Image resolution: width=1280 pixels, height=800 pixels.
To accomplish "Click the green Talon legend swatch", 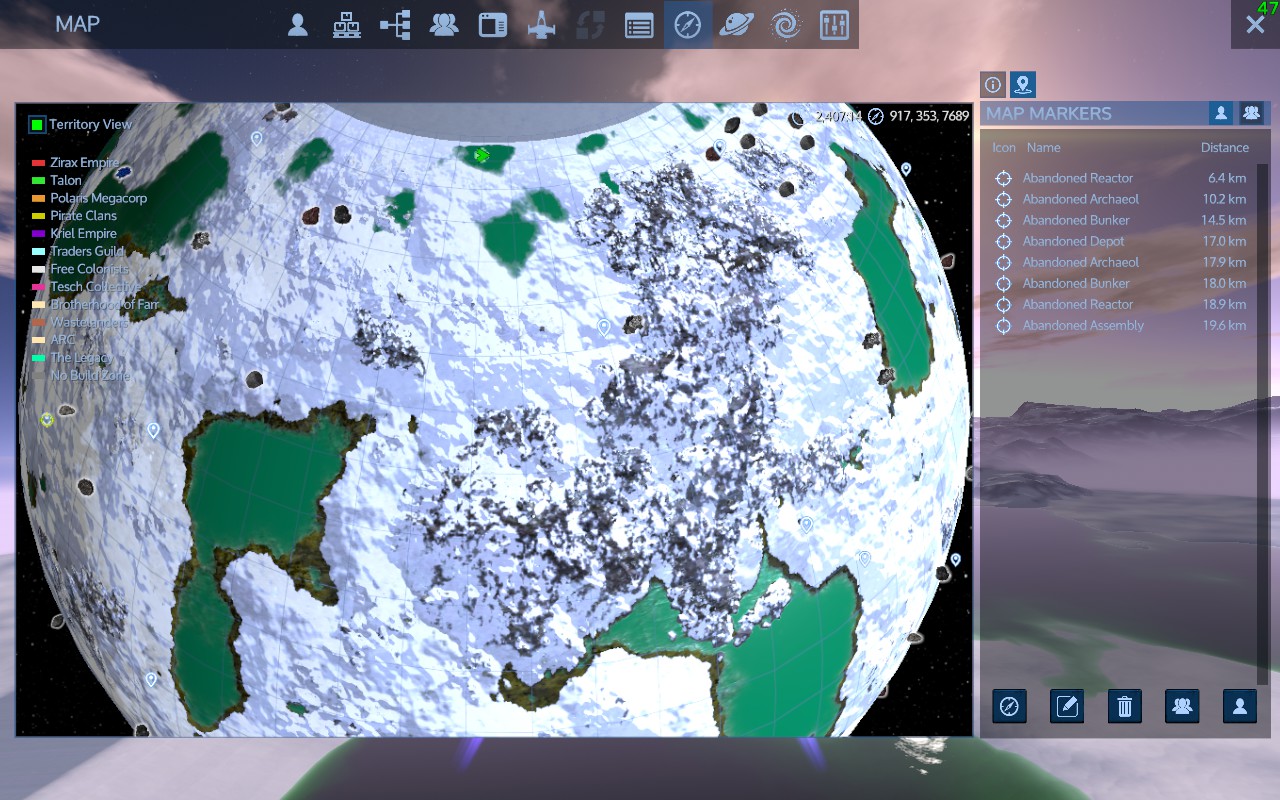I will [x=39, y=181].
